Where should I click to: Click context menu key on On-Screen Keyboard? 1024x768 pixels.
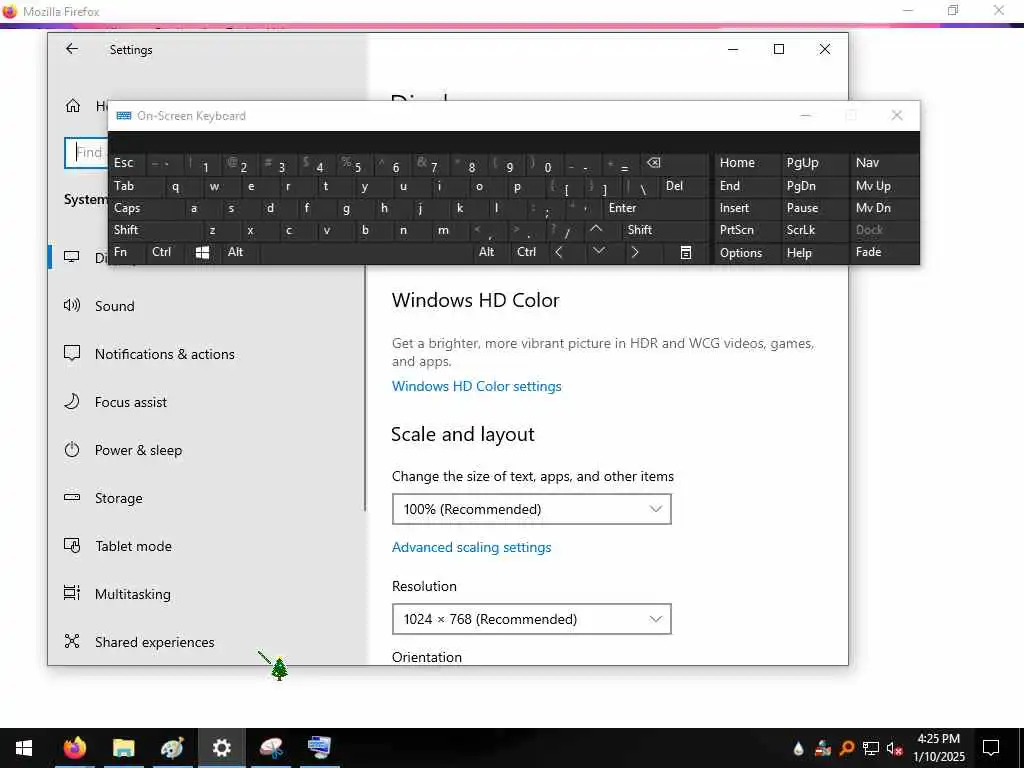click(x=686, y=253)
